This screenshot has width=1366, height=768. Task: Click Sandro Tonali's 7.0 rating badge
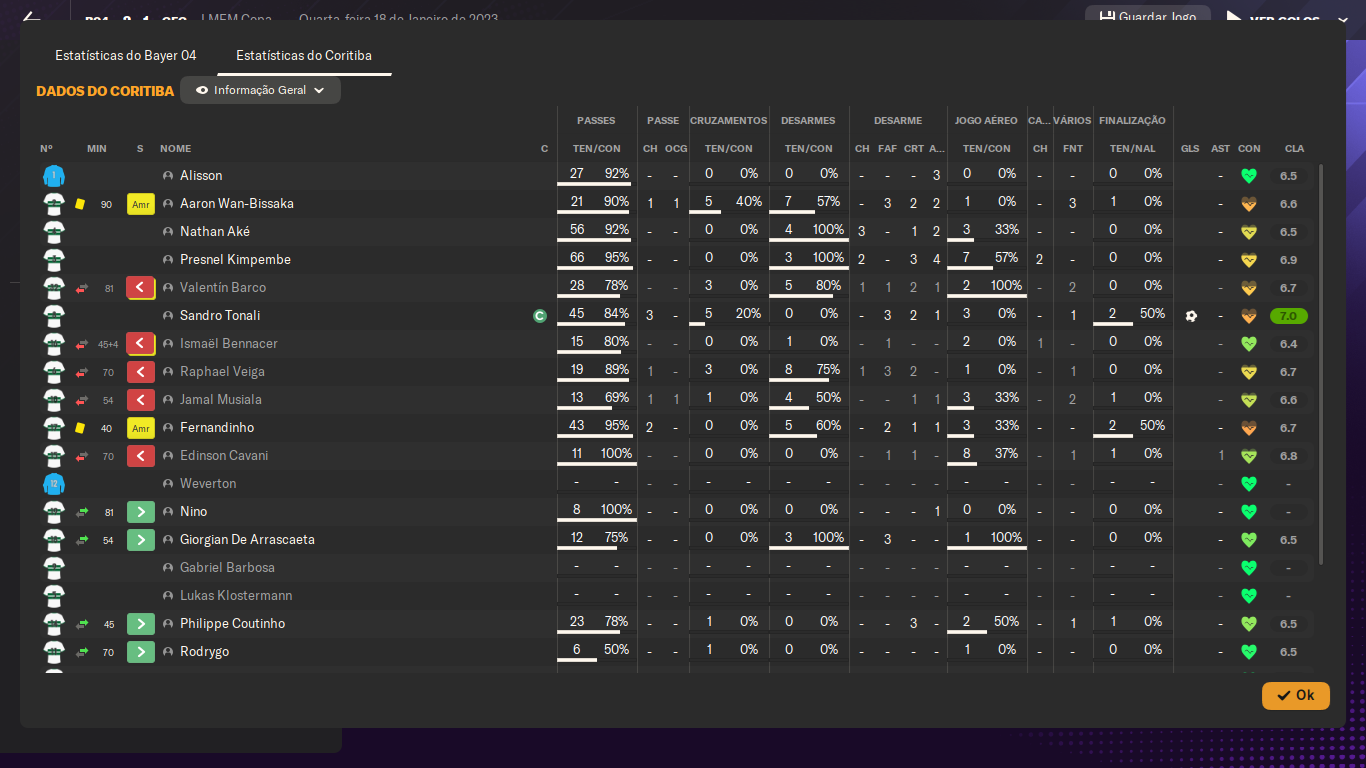point(1289,316)
